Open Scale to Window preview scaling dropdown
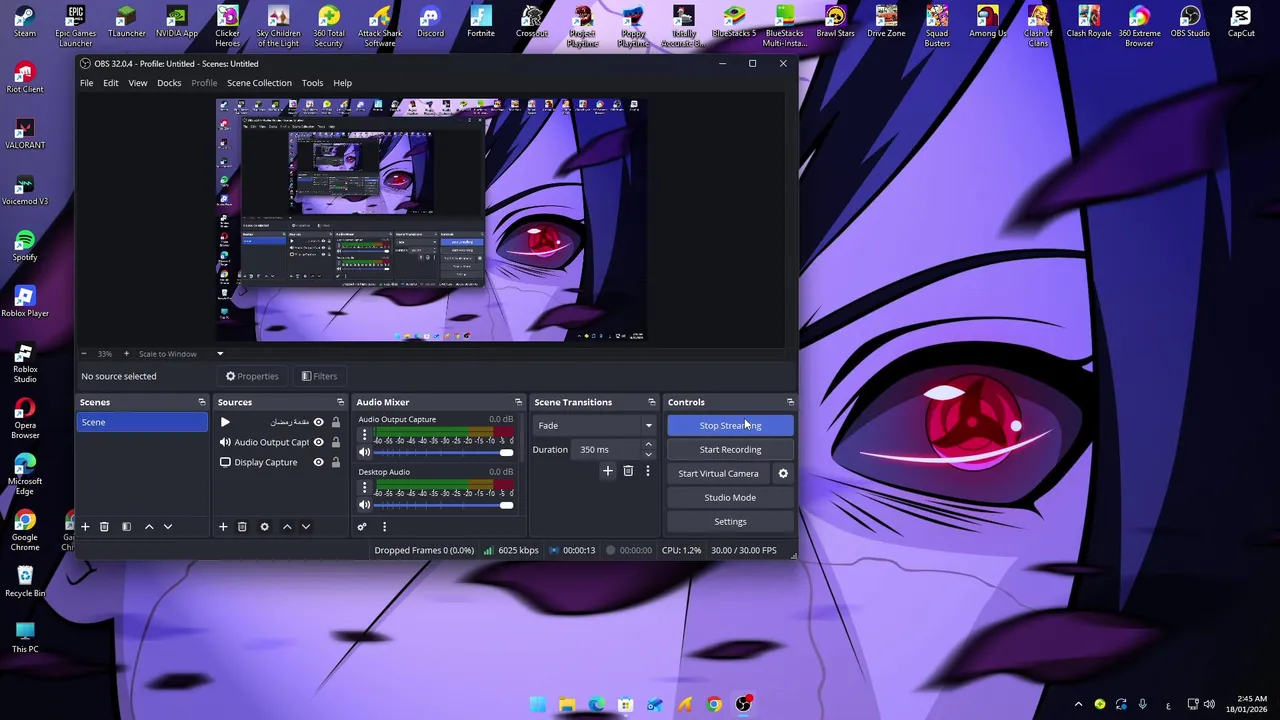This screenshot has width=1280, height=720. click(181, 353)
